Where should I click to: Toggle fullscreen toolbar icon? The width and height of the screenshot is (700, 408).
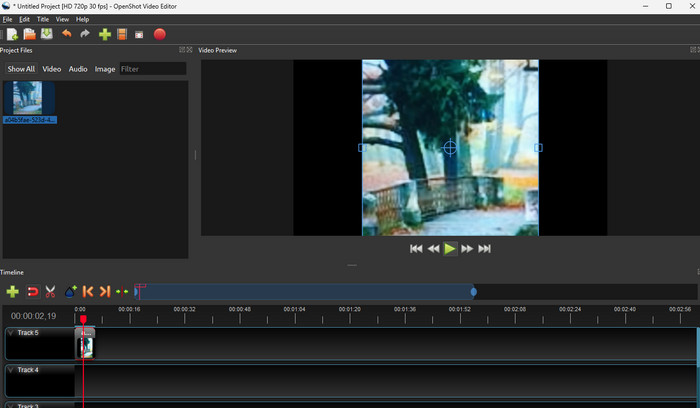point(139,35)
